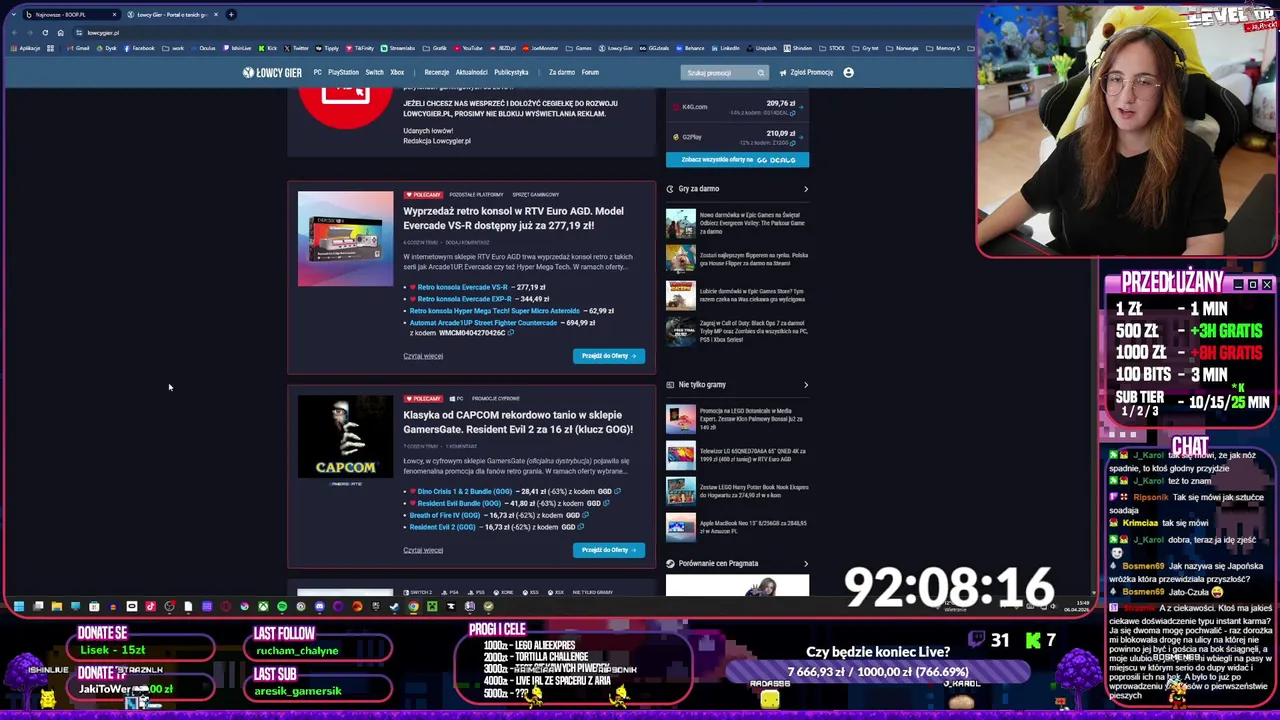Open the Za darmo menu item
Image resolution: width=1280 pixels, height=720 pixels.
562,72
